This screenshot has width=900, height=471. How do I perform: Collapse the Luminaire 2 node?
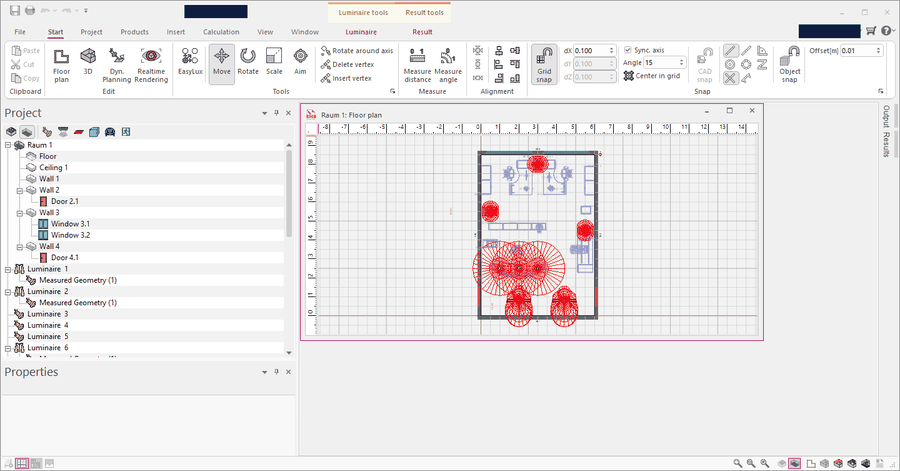[x=8, y=291]
